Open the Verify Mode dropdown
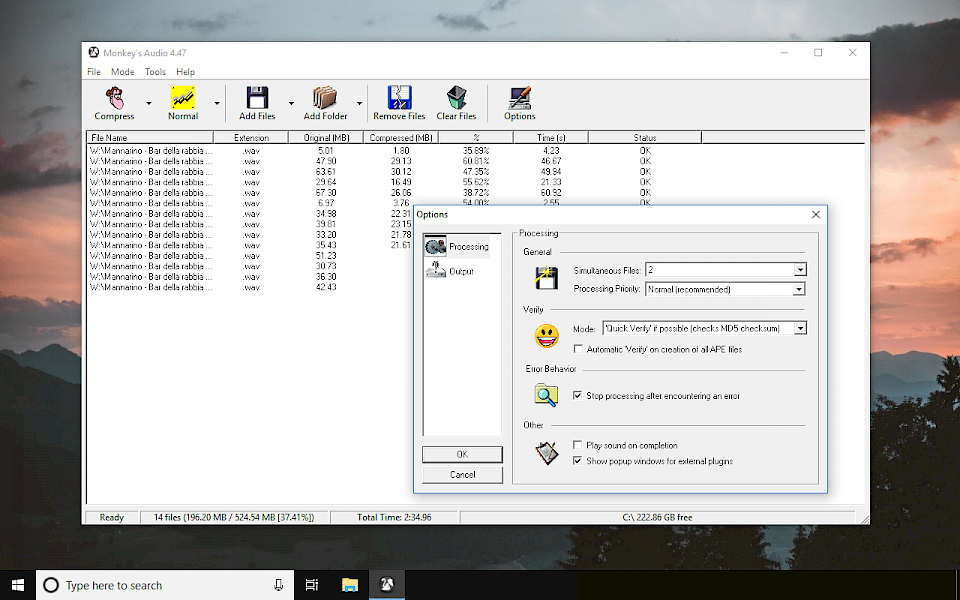960x600 pixels. click(800, 329)
